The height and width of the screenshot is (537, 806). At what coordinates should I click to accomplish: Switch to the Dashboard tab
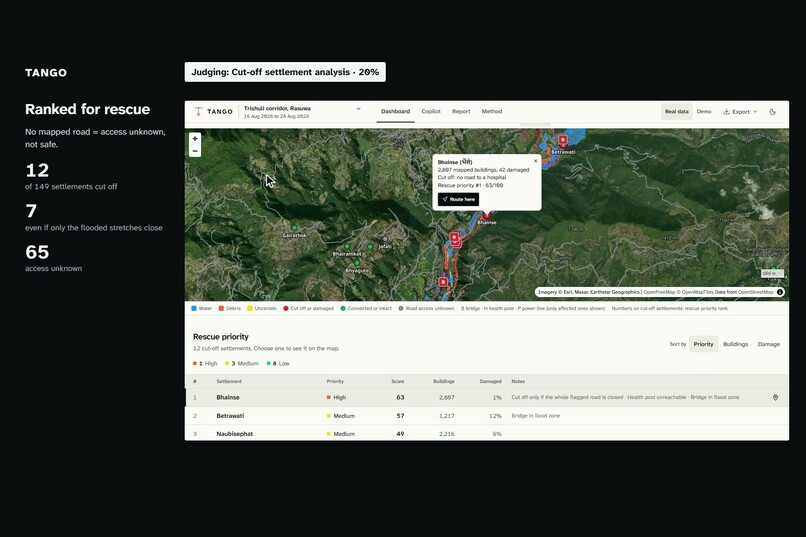pyautogui.click(x=395, y=112)
